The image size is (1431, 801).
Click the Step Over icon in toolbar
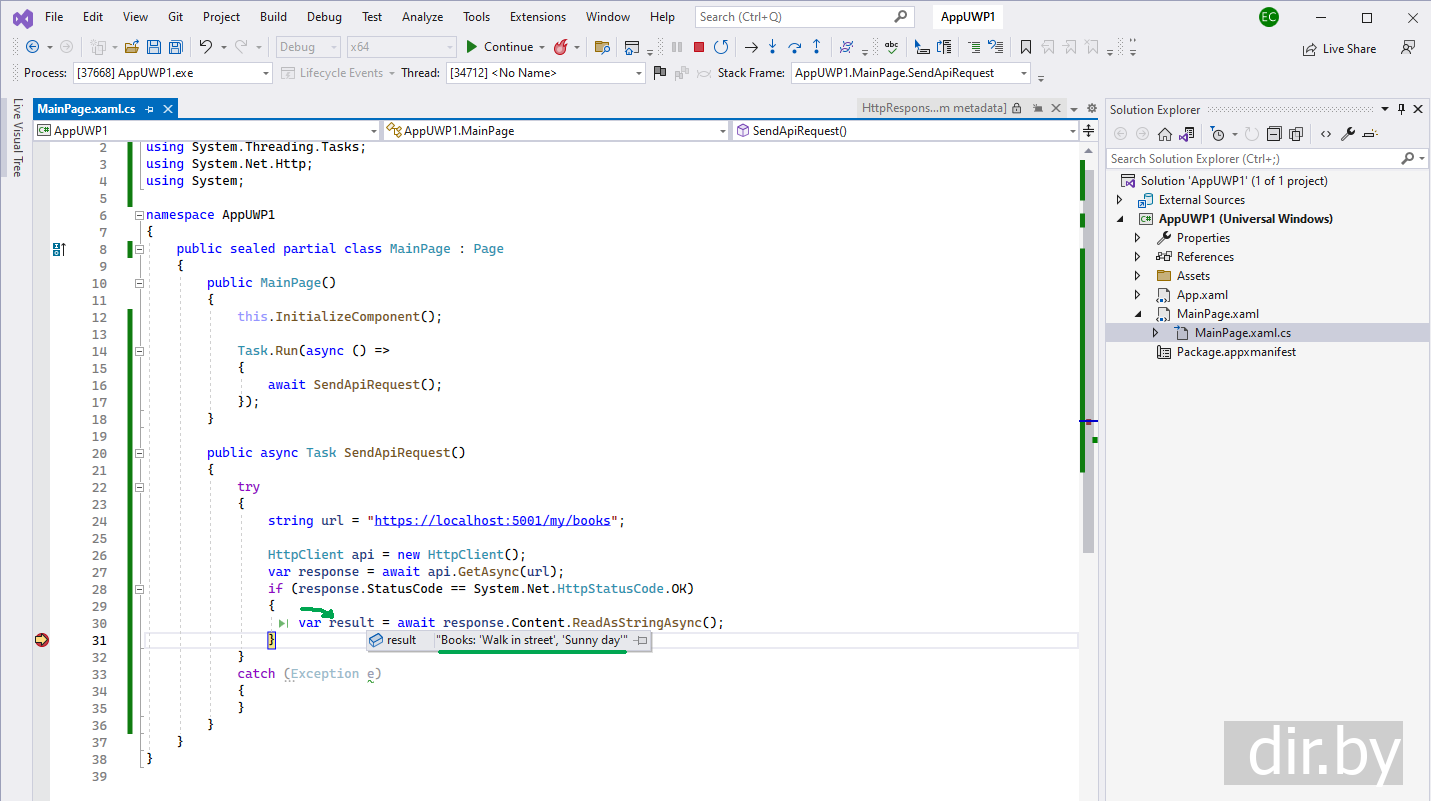point(794,47)
